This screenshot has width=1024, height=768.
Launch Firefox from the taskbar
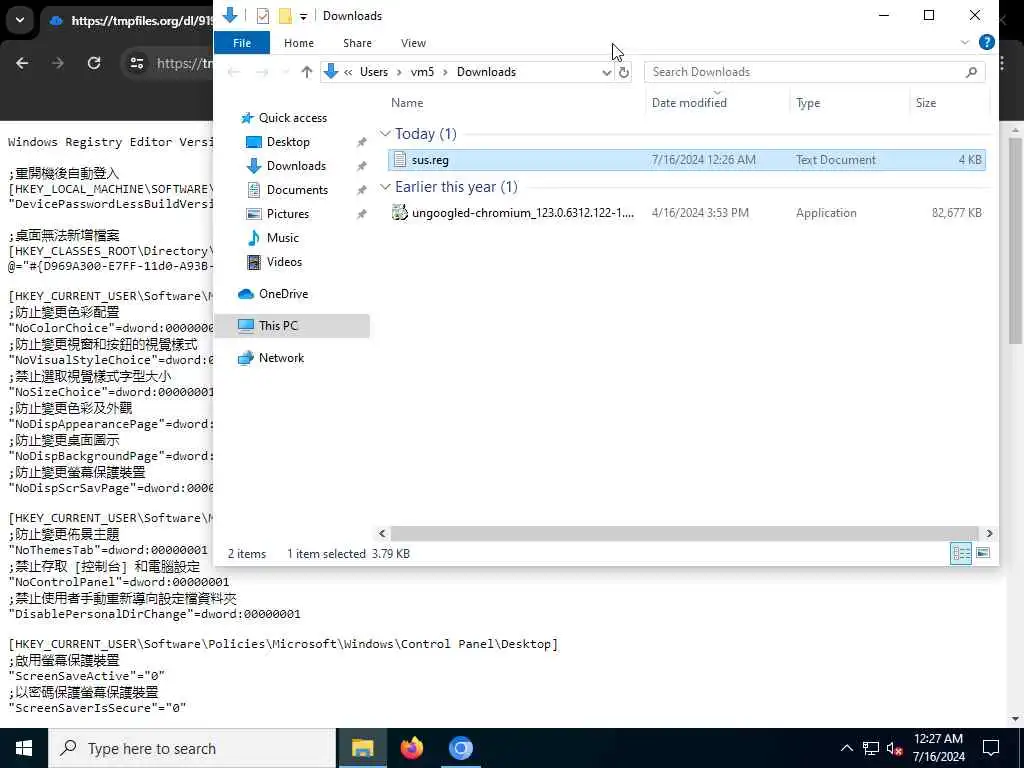pyautogui.click(x=411, y=748)
